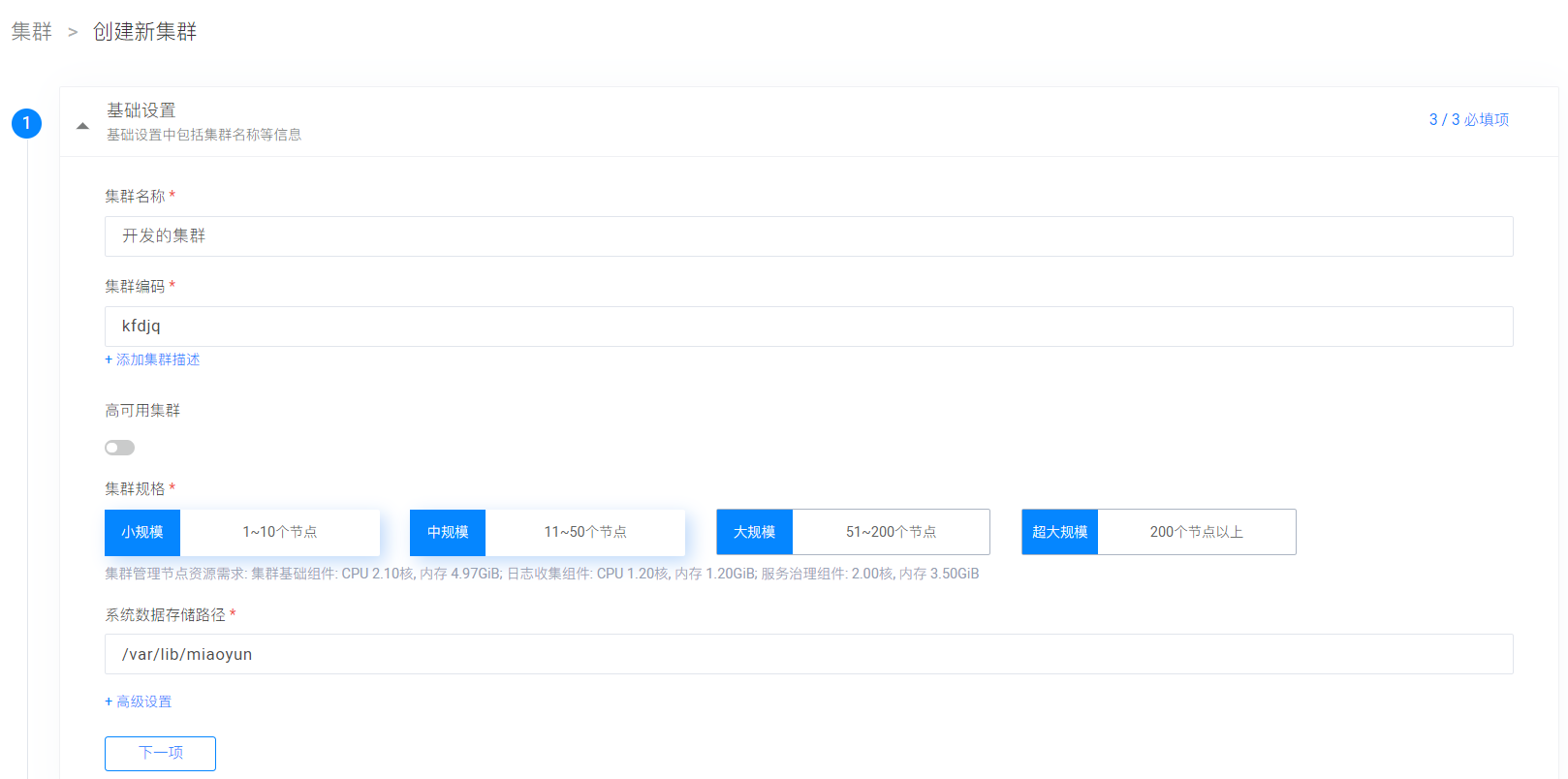The width and height of the screenshot is (1568, 779).
Task: Open the 添加集群描述 link
Action: click(x=152, y=359)
